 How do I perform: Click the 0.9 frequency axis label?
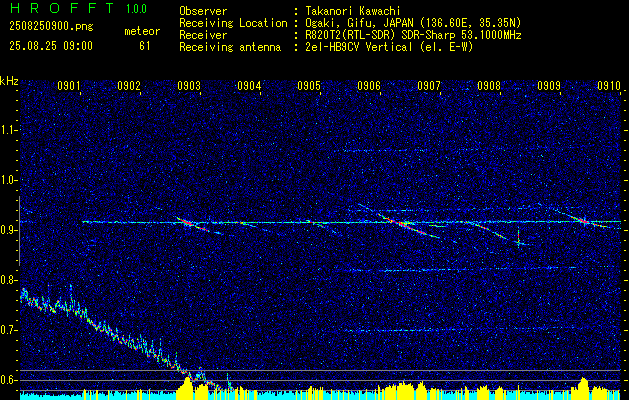coord(8,230)
